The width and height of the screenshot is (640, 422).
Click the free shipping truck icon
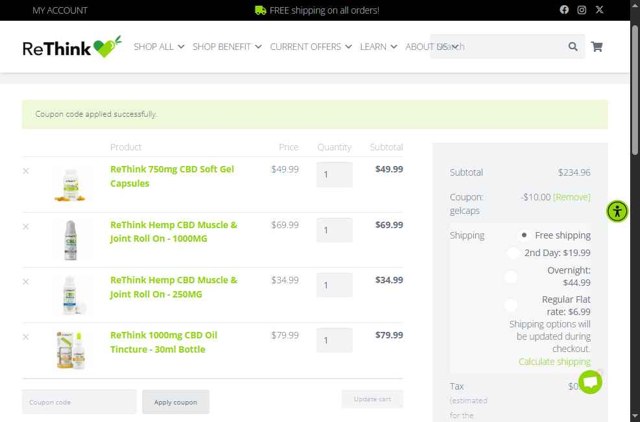(260, 10)
